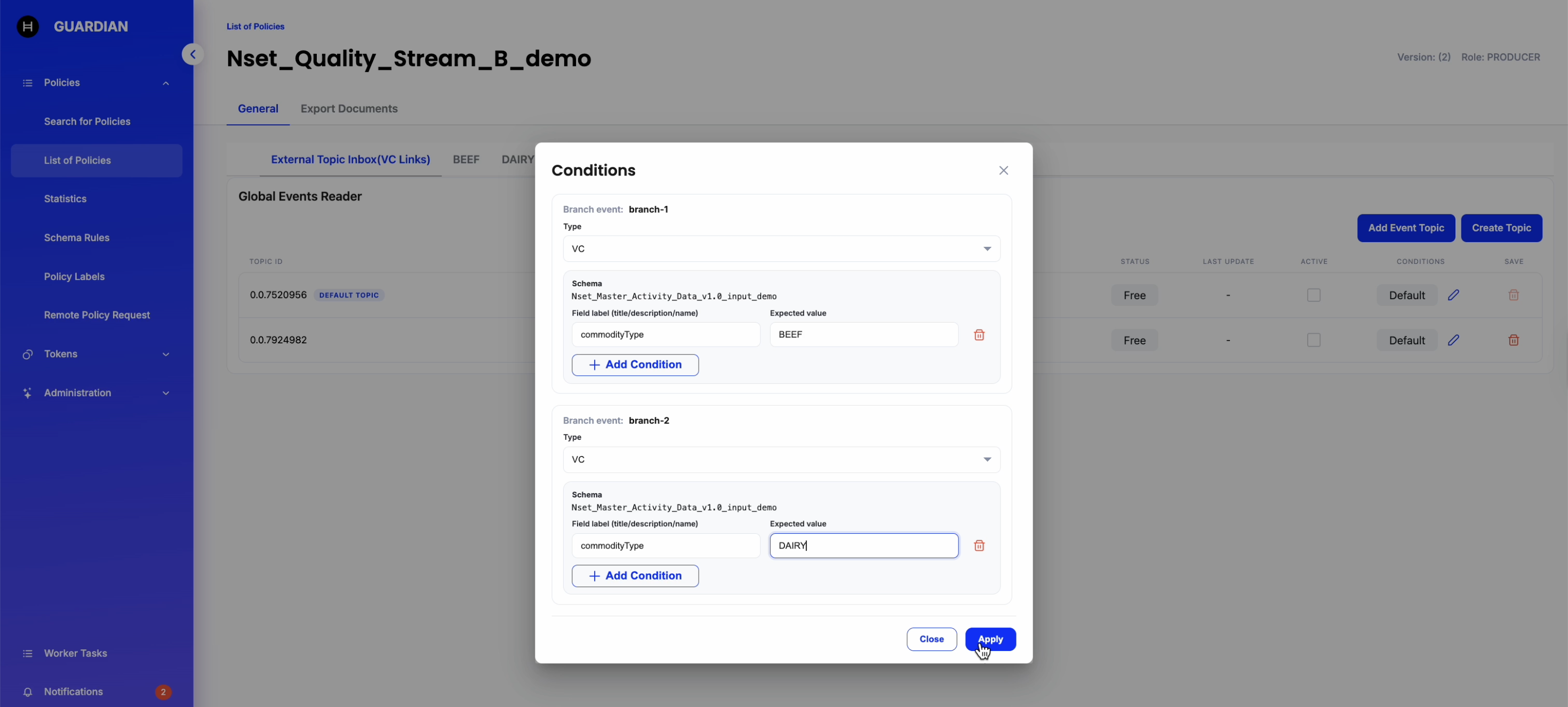Open the branch-1 Type dropdown
The image size is (1568, 707).
[781, 249]
